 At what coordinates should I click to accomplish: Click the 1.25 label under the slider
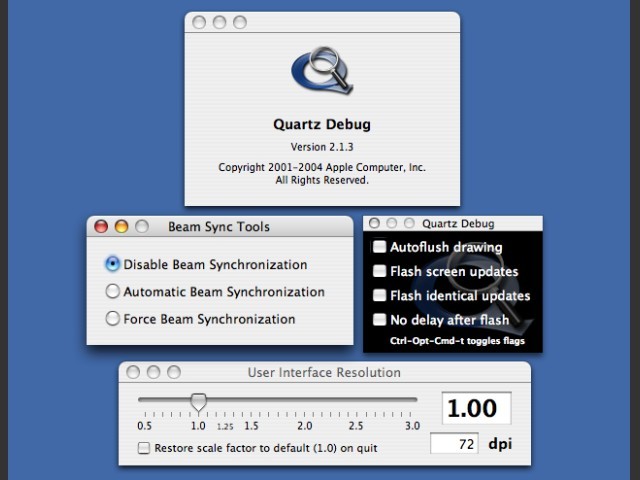pyautogui.click(x=225, y=427)
